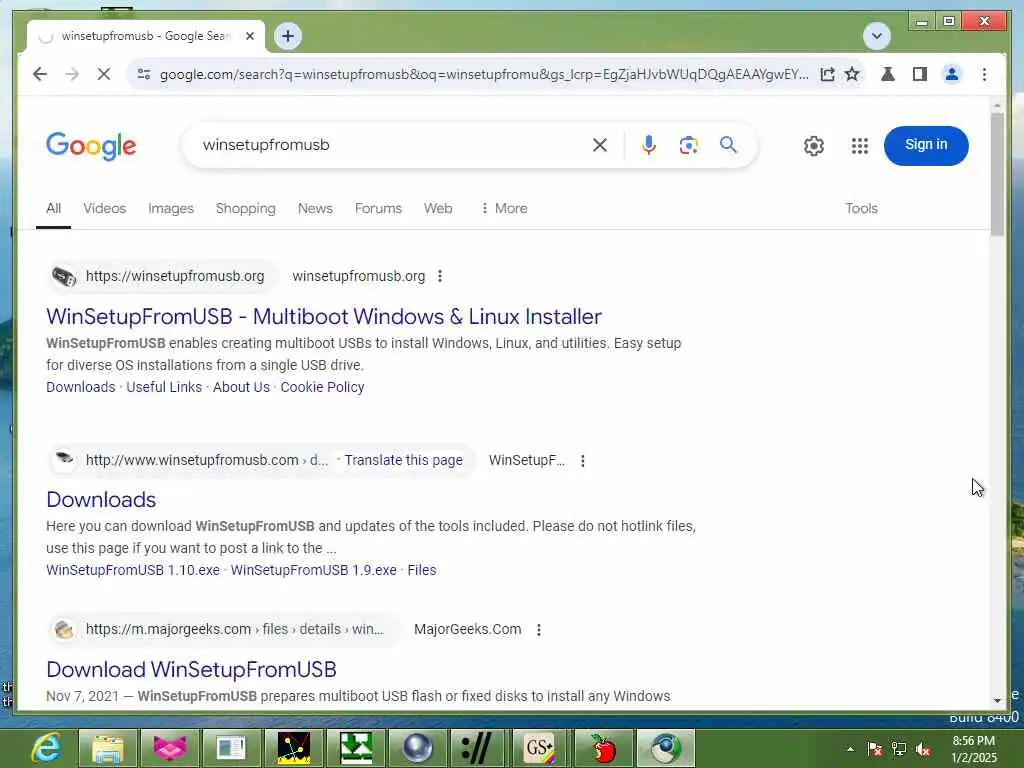Image resolution: width=1024 pixels, height=768 pixels.
Task: Open MajorGeeks.Com result options menu
Action: click(x=539, y=630)
